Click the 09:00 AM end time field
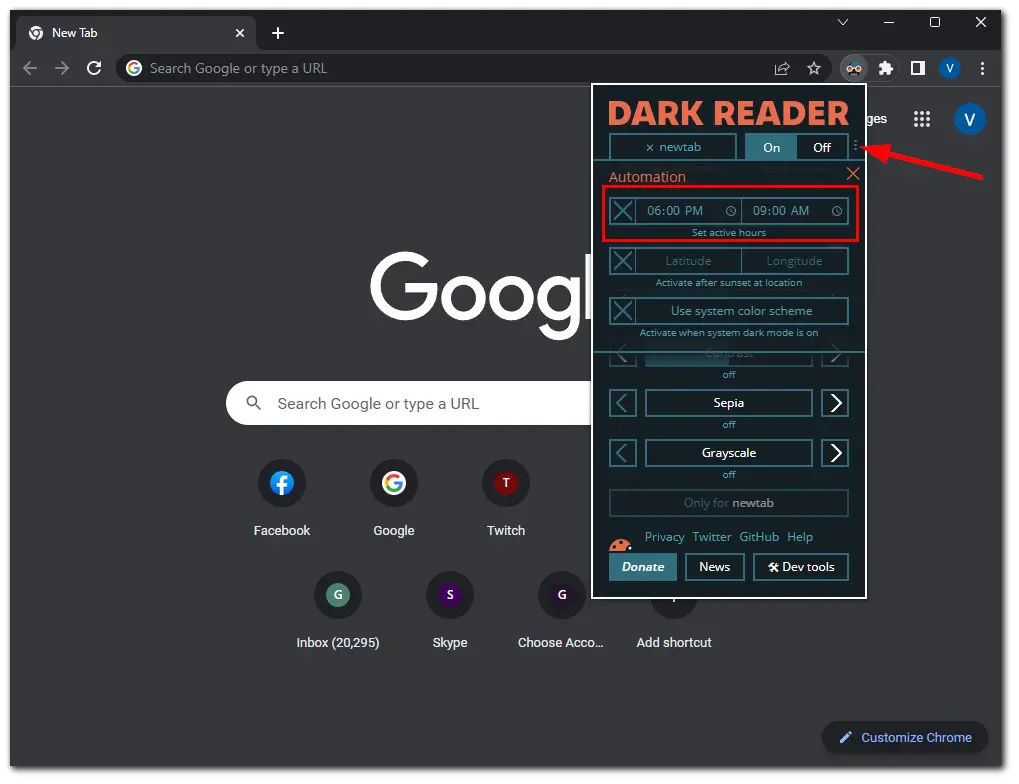The width and height of the screenshot is (1019, 784). click(794, 211)
